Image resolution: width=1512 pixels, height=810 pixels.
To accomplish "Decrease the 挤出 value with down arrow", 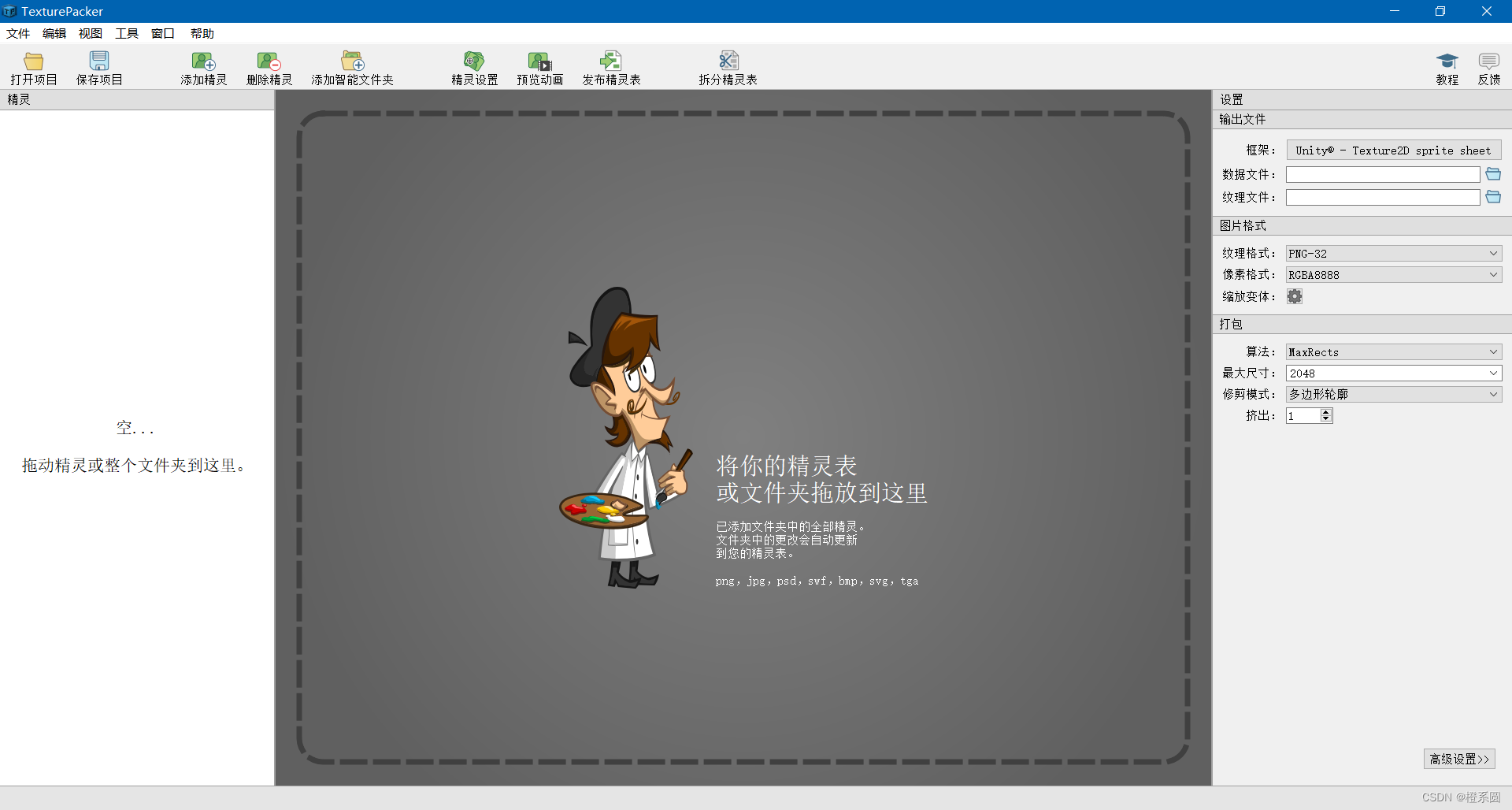I will [x=1326, y=419].
